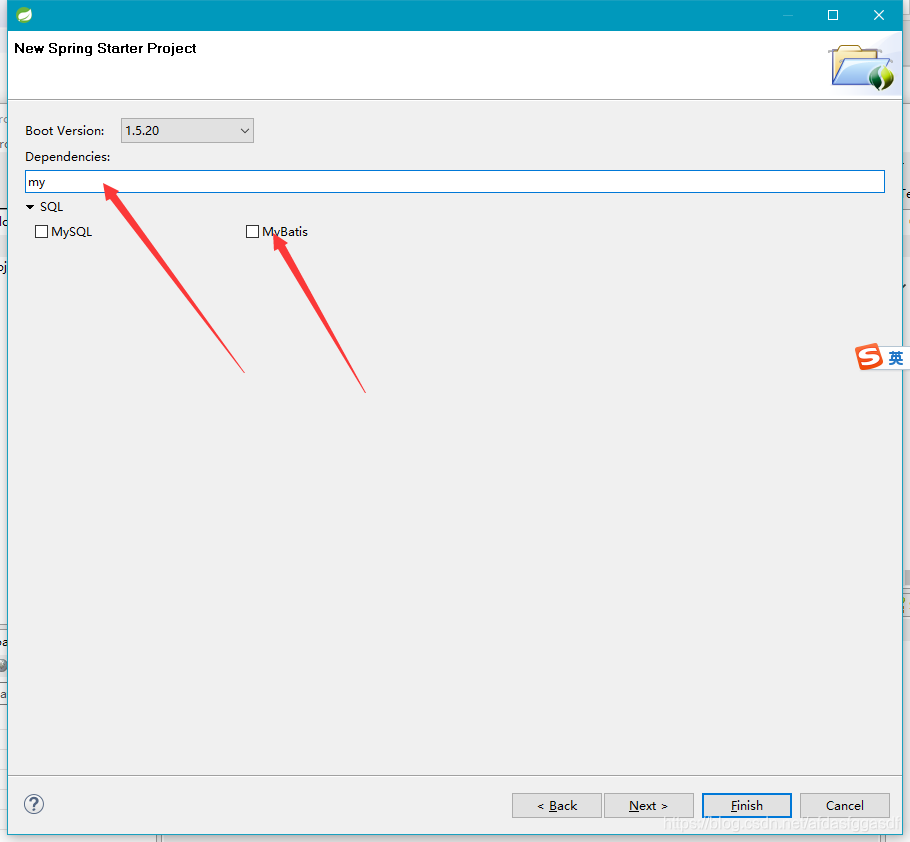Collapse the SQL category

30,207
